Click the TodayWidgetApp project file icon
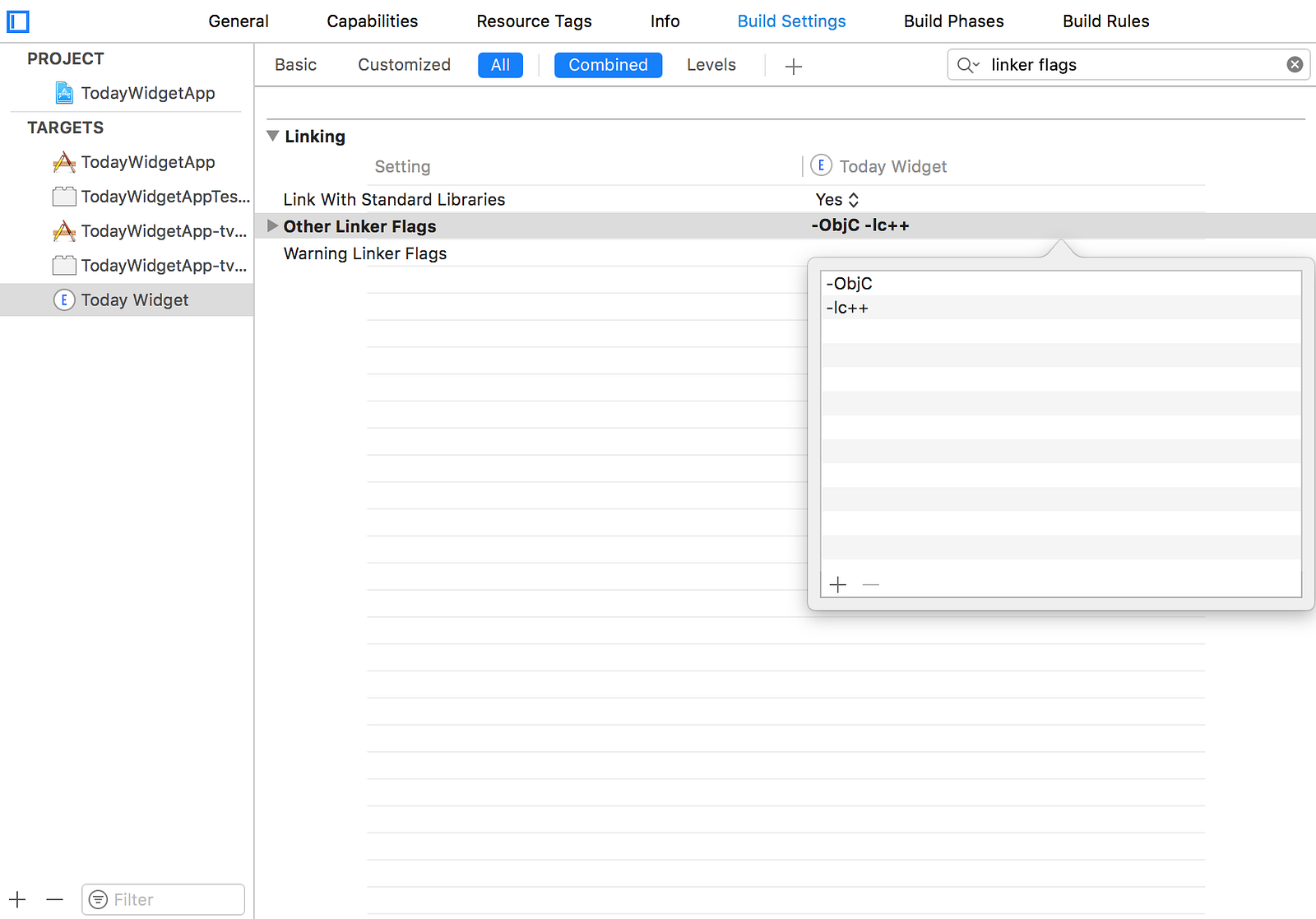The image size is (1316, 919). coord(64,93)
